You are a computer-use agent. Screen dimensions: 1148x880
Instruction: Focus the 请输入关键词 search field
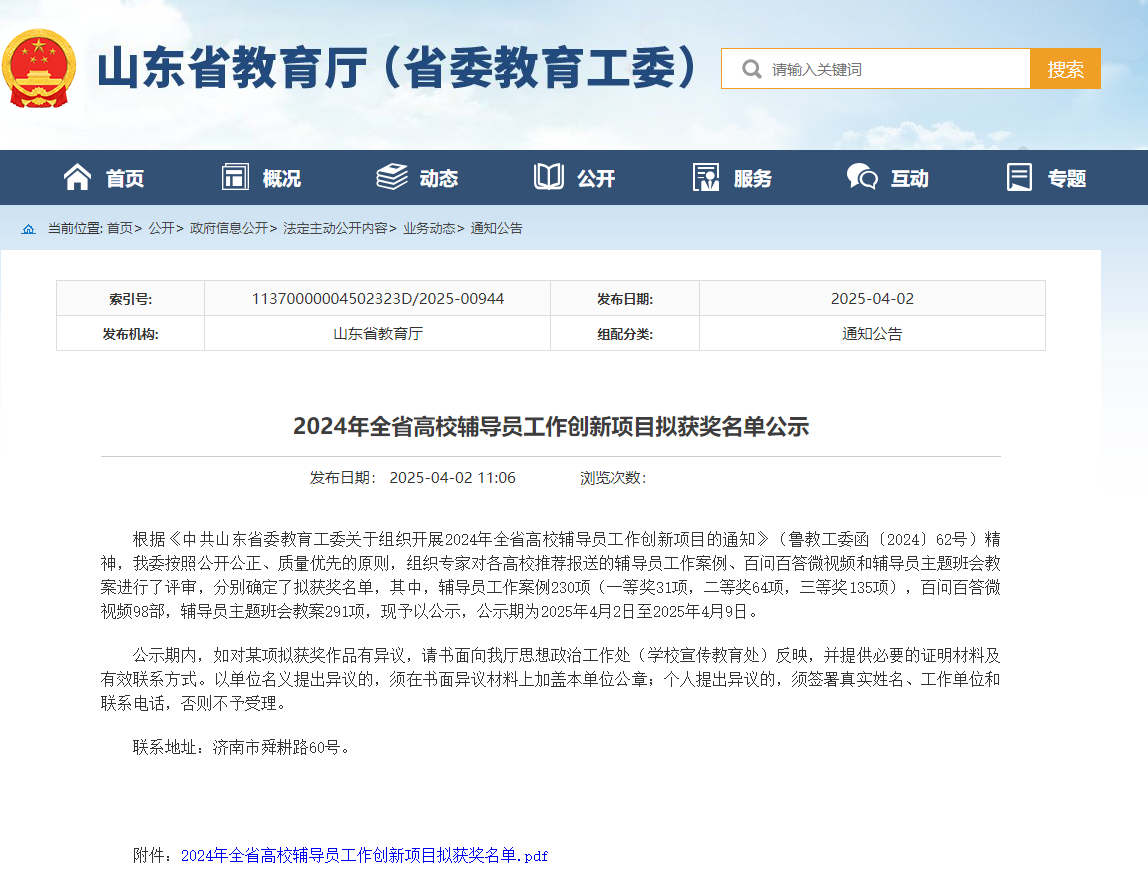(x=876, y=69)
